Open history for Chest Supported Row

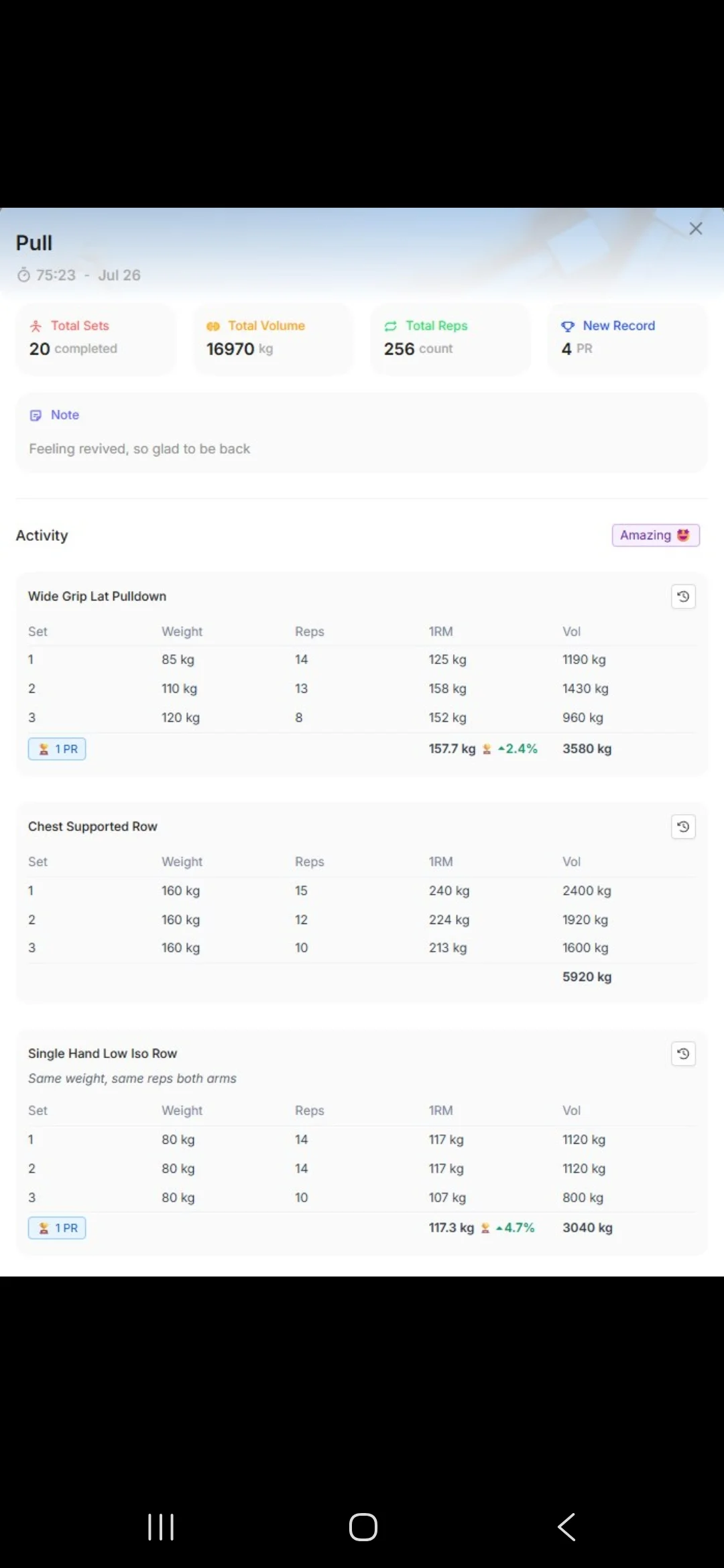[683, 827]
